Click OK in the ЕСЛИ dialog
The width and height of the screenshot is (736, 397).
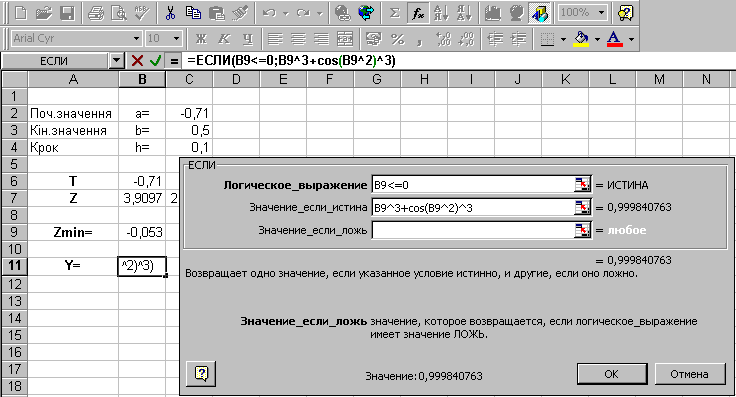click(x=612, y=374)
